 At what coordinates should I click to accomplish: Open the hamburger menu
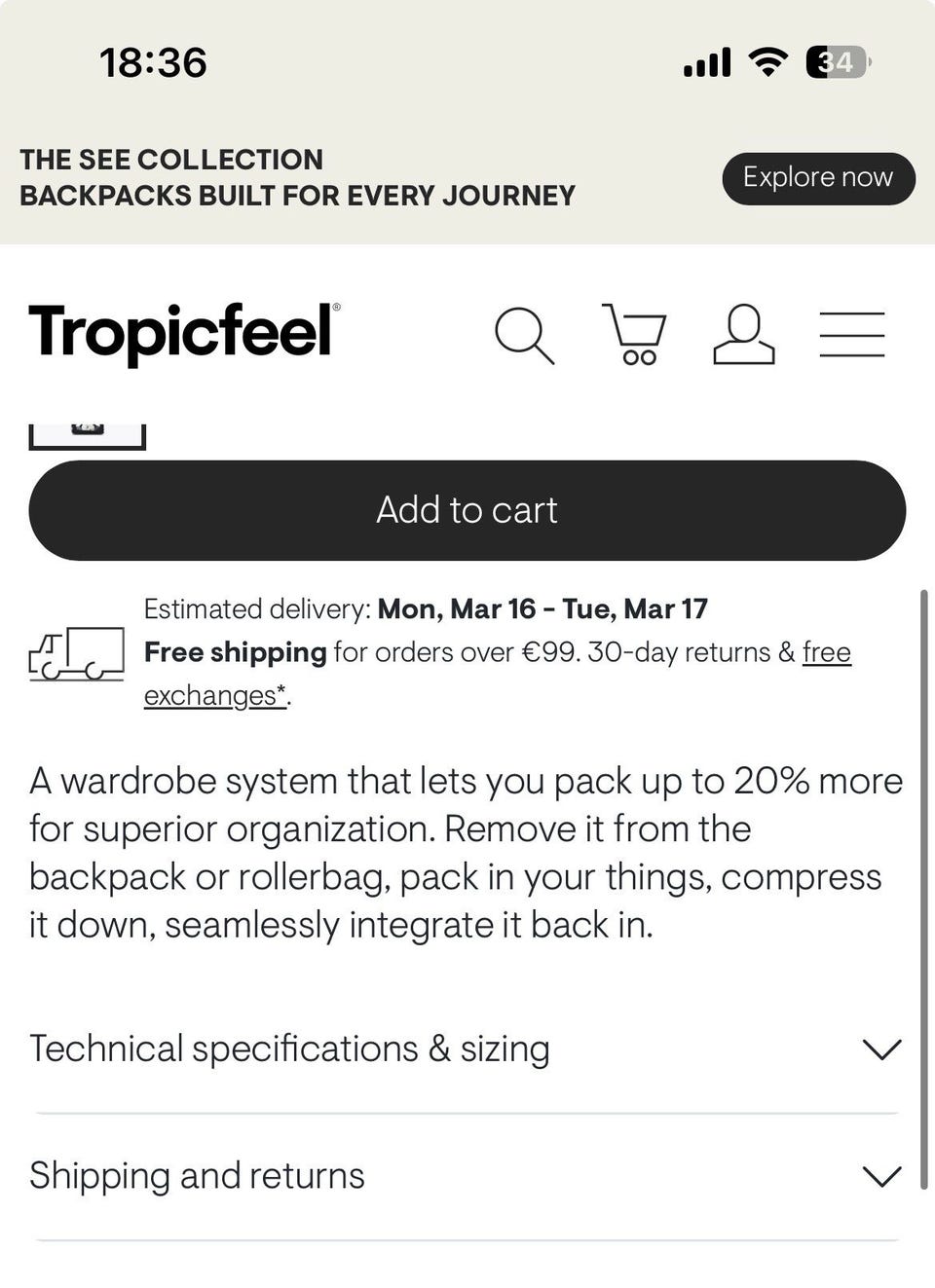[851, 334]
